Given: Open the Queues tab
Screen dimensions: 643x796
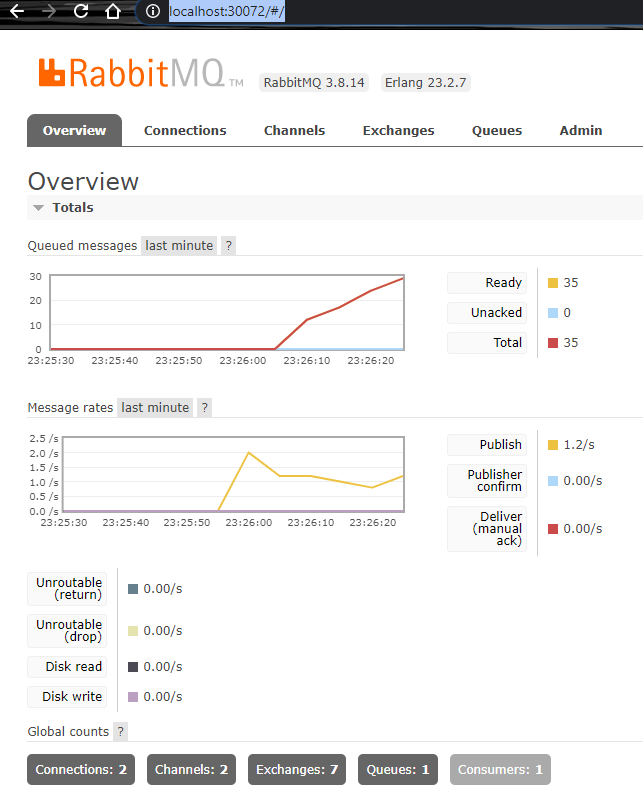Looking at the screenshot, I should [497, 131].
